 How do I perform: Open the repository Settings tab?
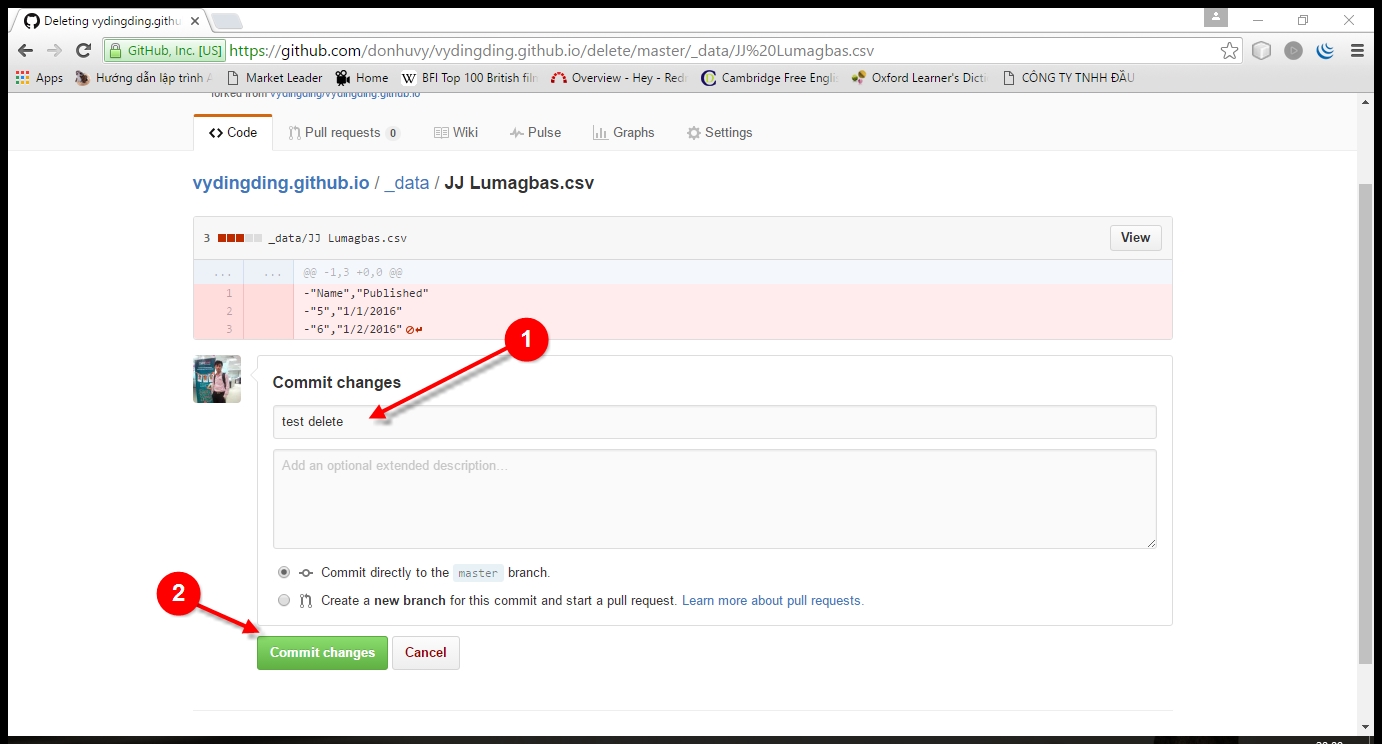719,132
